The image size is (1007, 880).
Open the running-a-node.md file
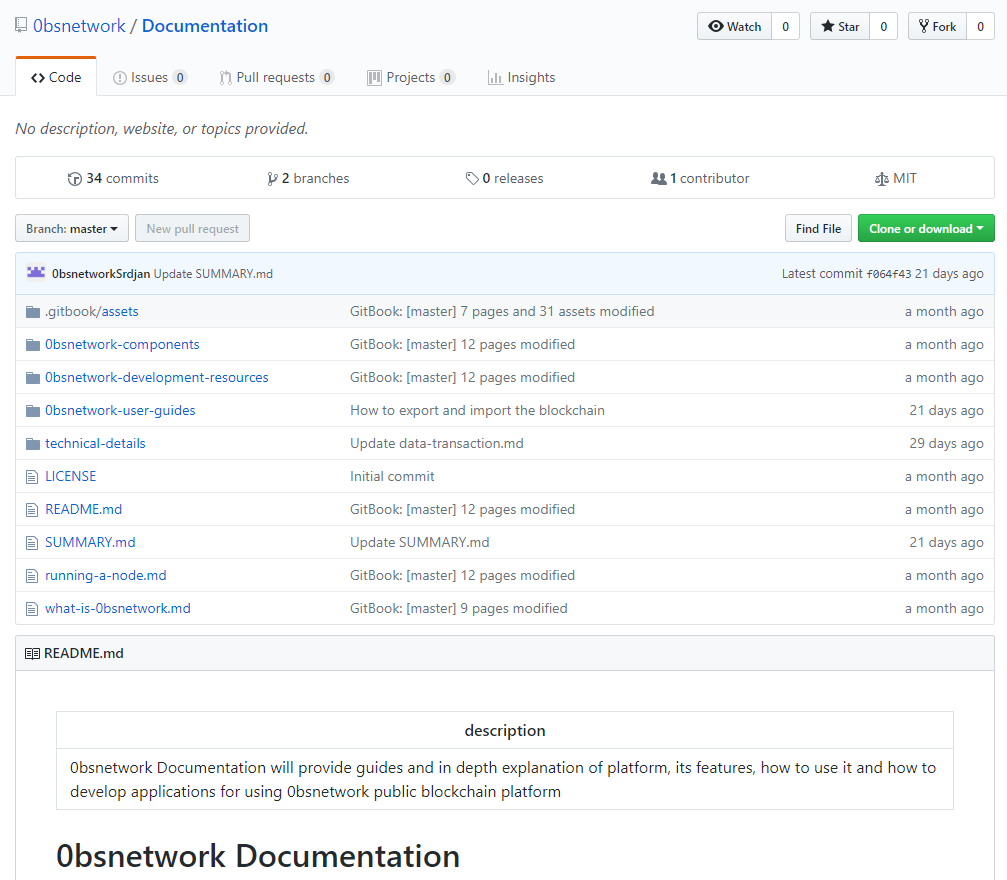pos(105,576)
